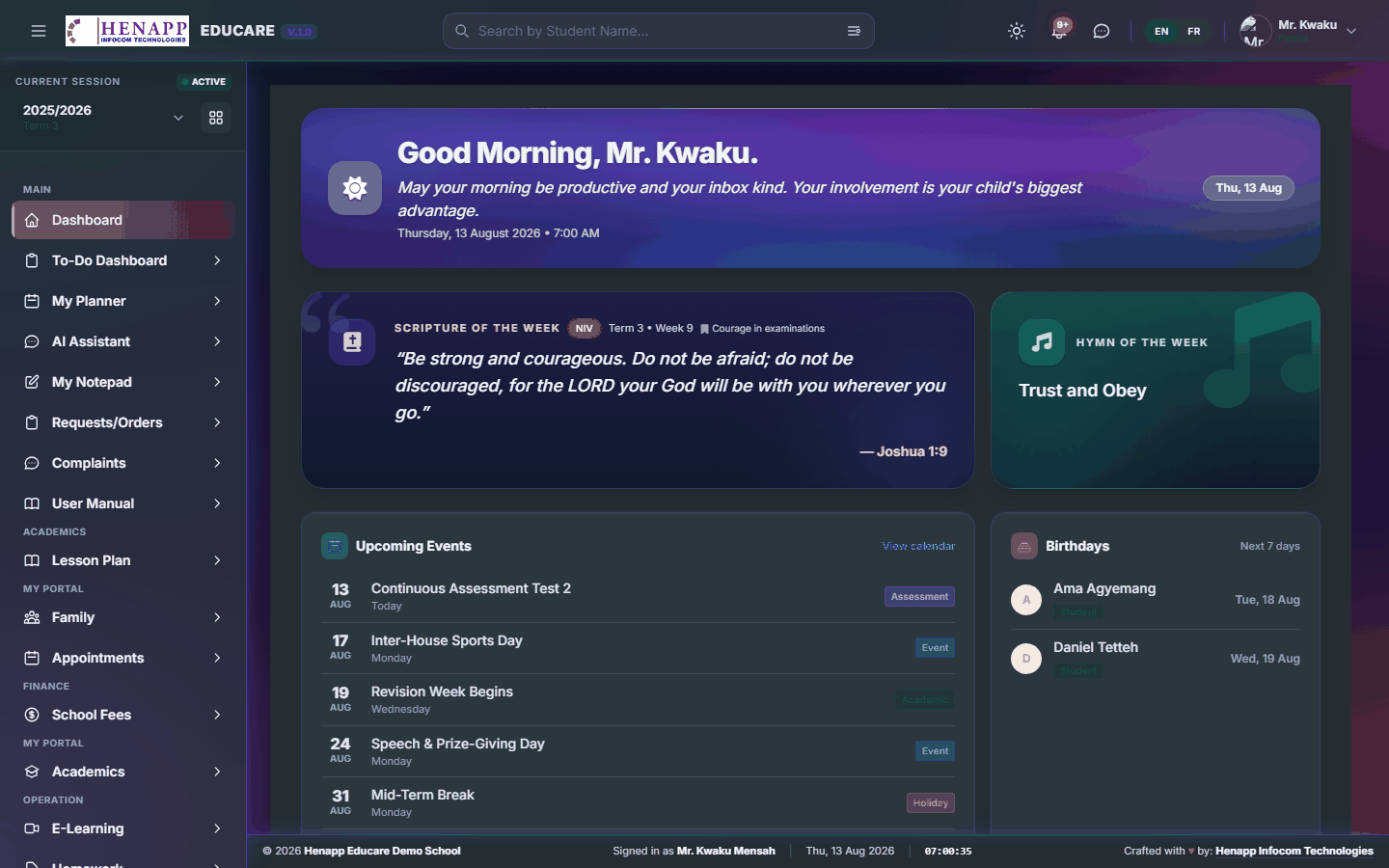
Task: Open the 2025/2026 session dropdown
Action: pos(103,117)
